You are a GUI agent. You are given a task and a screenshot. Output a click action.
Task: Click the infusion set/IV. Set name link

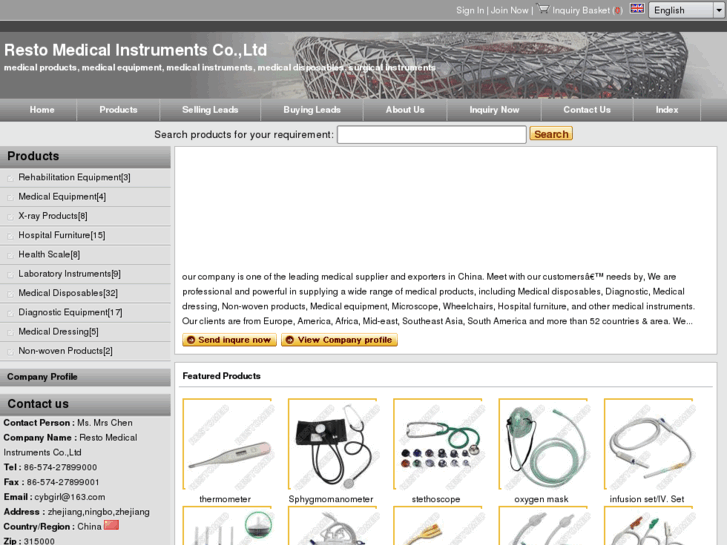(x=647, y=499)
